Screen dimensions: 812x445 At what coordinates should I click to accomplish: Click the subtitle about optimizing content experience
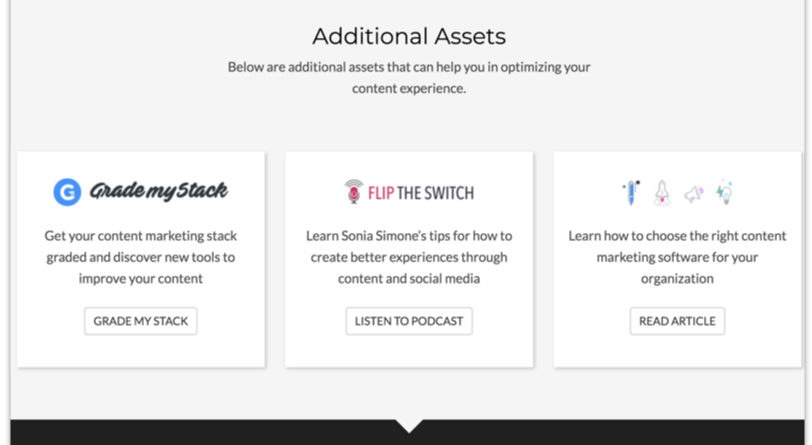click(408, 78)
